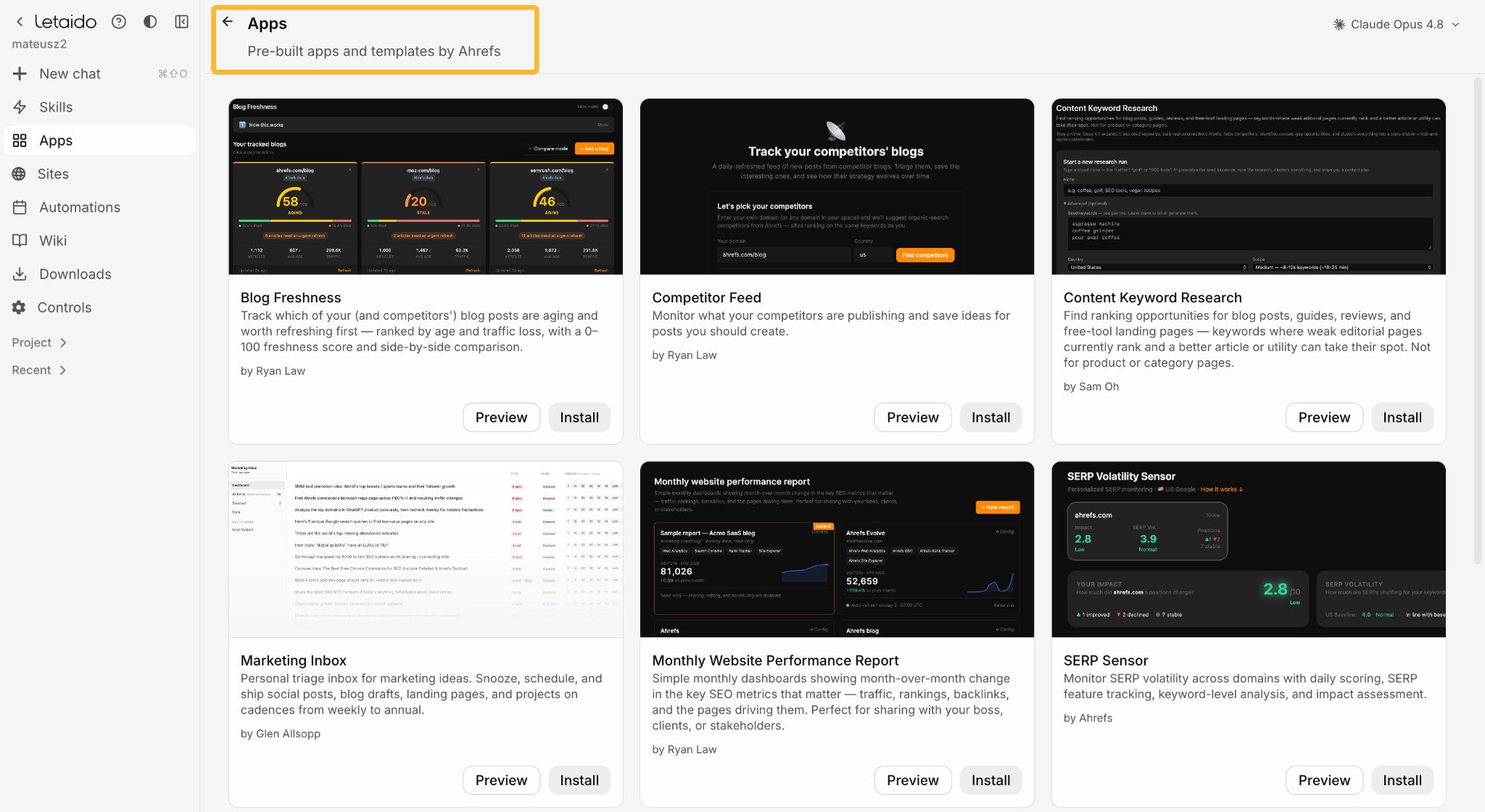The image size is (1485, 812).
Task: Click the Downloads arrow icon
Action: pos(20,274)
